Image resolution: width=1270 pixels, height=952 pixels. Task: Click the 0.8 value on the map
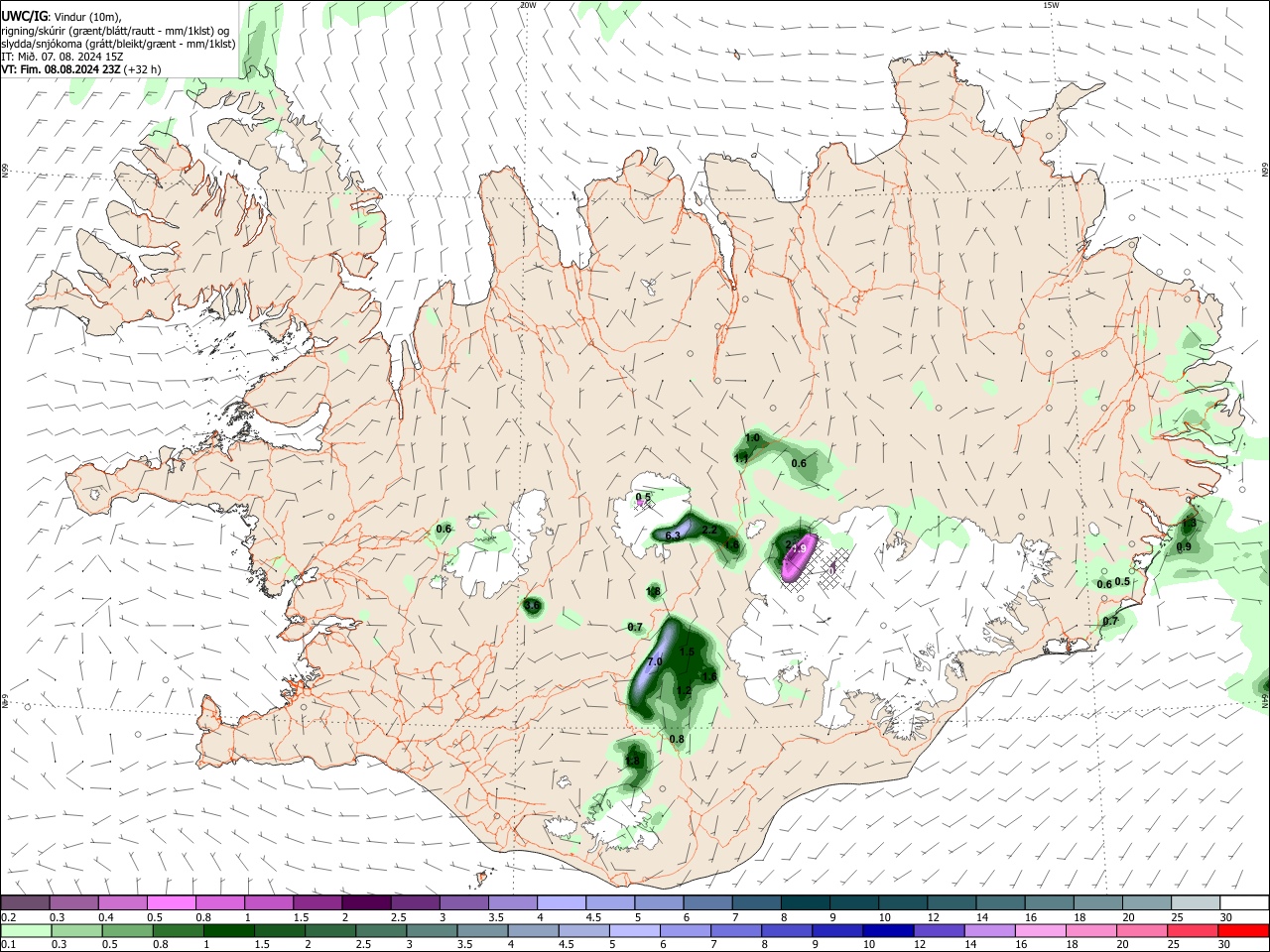[677, 739]
